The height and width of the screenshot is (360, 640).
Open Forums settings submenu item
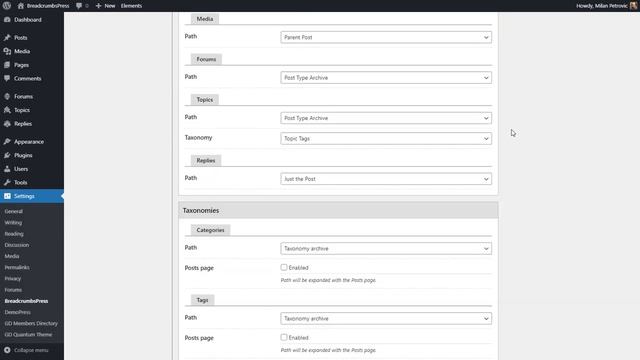click(13, 290)
